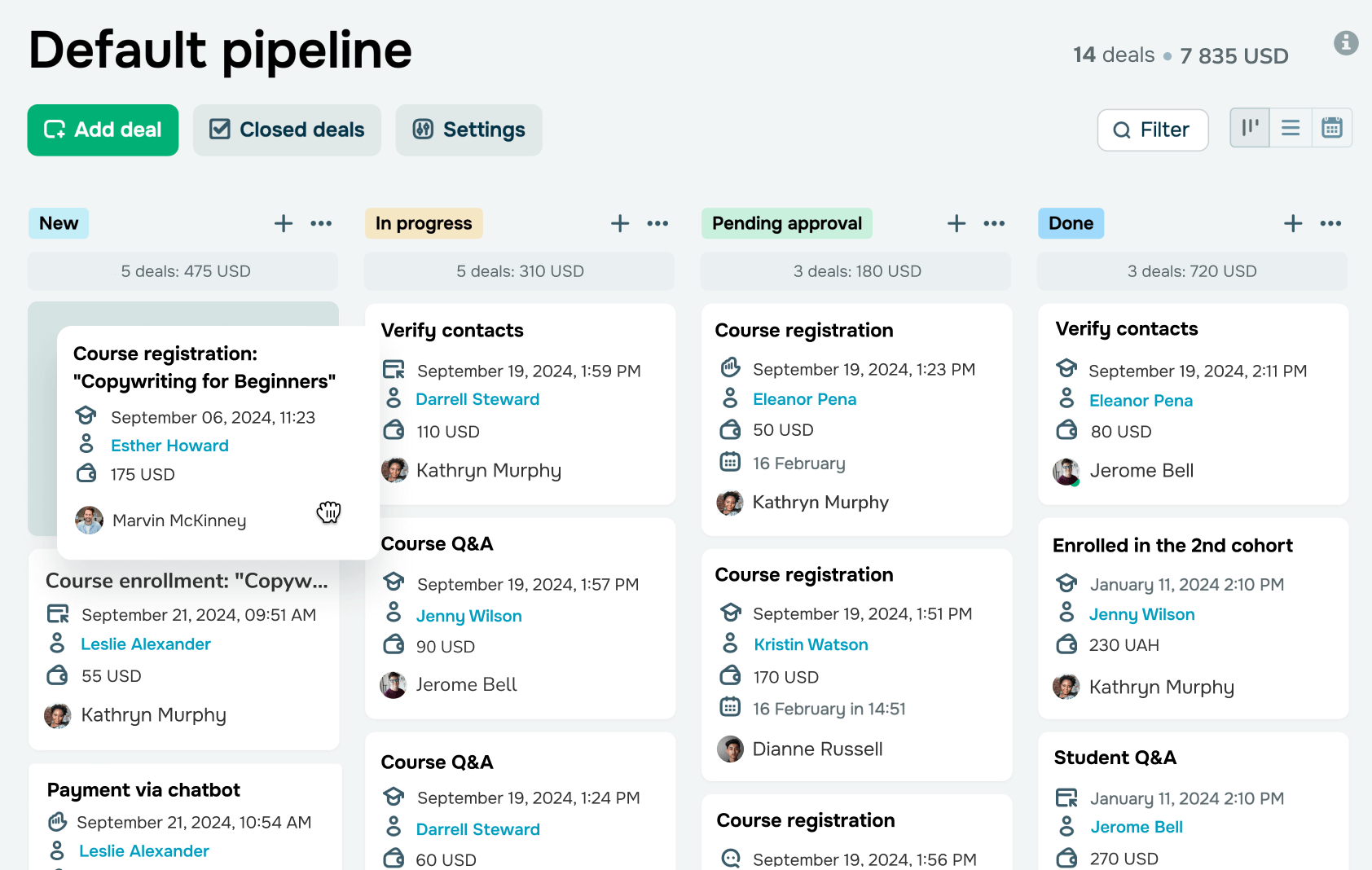Open the In progress column options menu
This screenshot has height=870, width=1372.
pyautogui.click(x=657, y=223)
